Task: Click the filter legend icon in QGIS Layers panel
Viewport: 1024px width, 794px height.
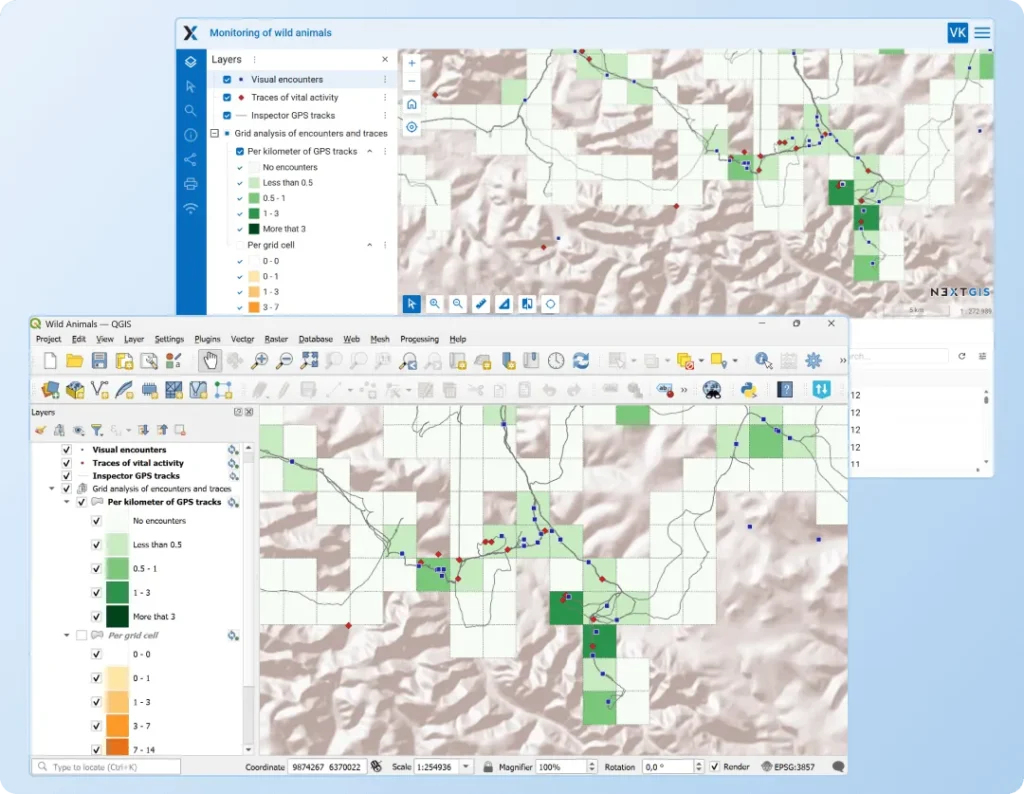Action: click(x=97, y=430)
